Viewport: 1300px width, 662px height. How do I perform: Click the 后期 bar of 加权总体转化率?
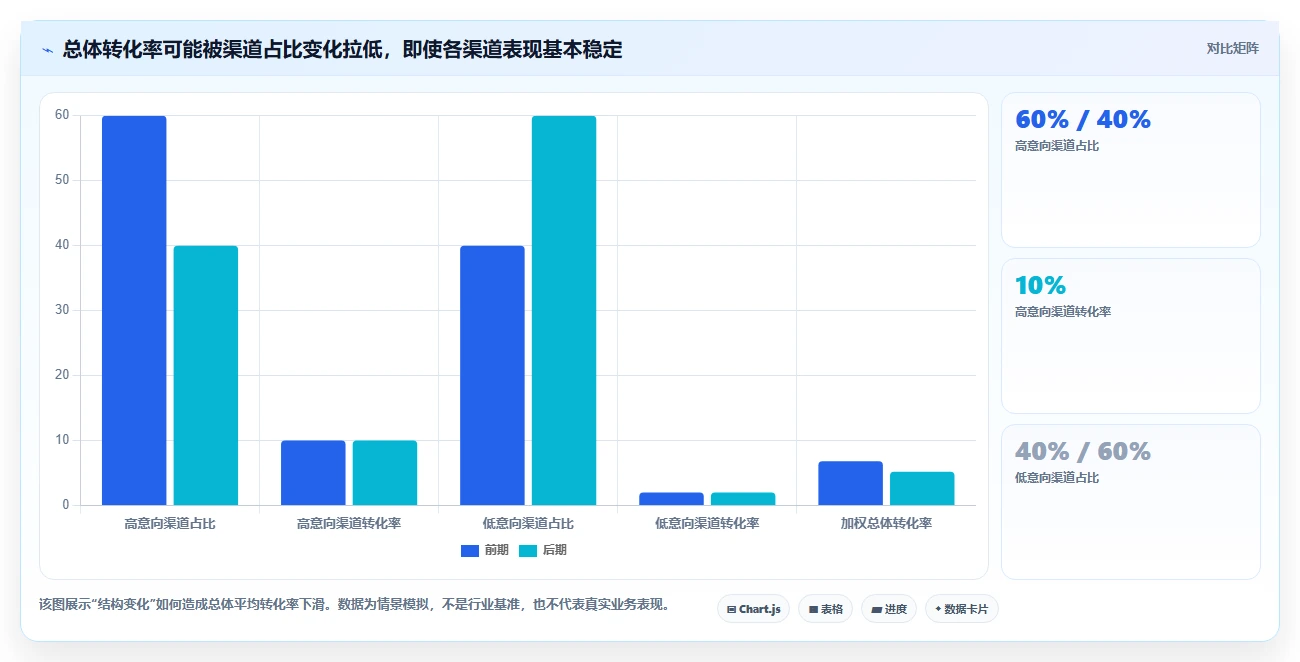pos(922,488)
